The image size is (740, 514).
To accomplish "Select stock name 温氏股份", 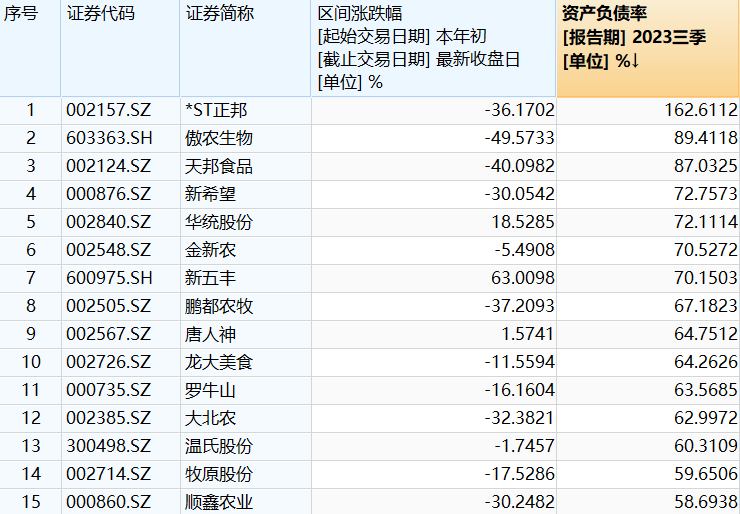I will point(219,446).
